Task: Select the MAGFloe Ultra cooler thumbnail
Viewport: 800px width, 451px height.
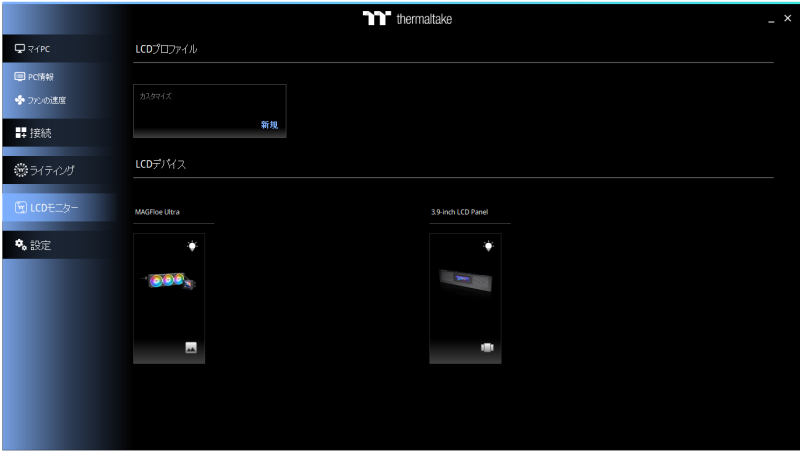Action: 168,281
